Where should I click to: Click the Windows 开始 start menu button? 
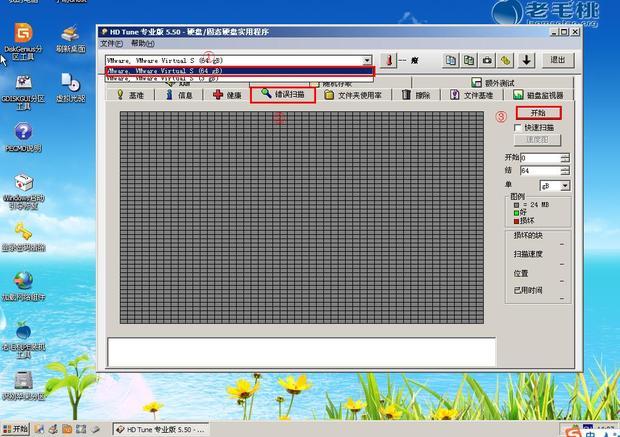click(x=16, y=429)
